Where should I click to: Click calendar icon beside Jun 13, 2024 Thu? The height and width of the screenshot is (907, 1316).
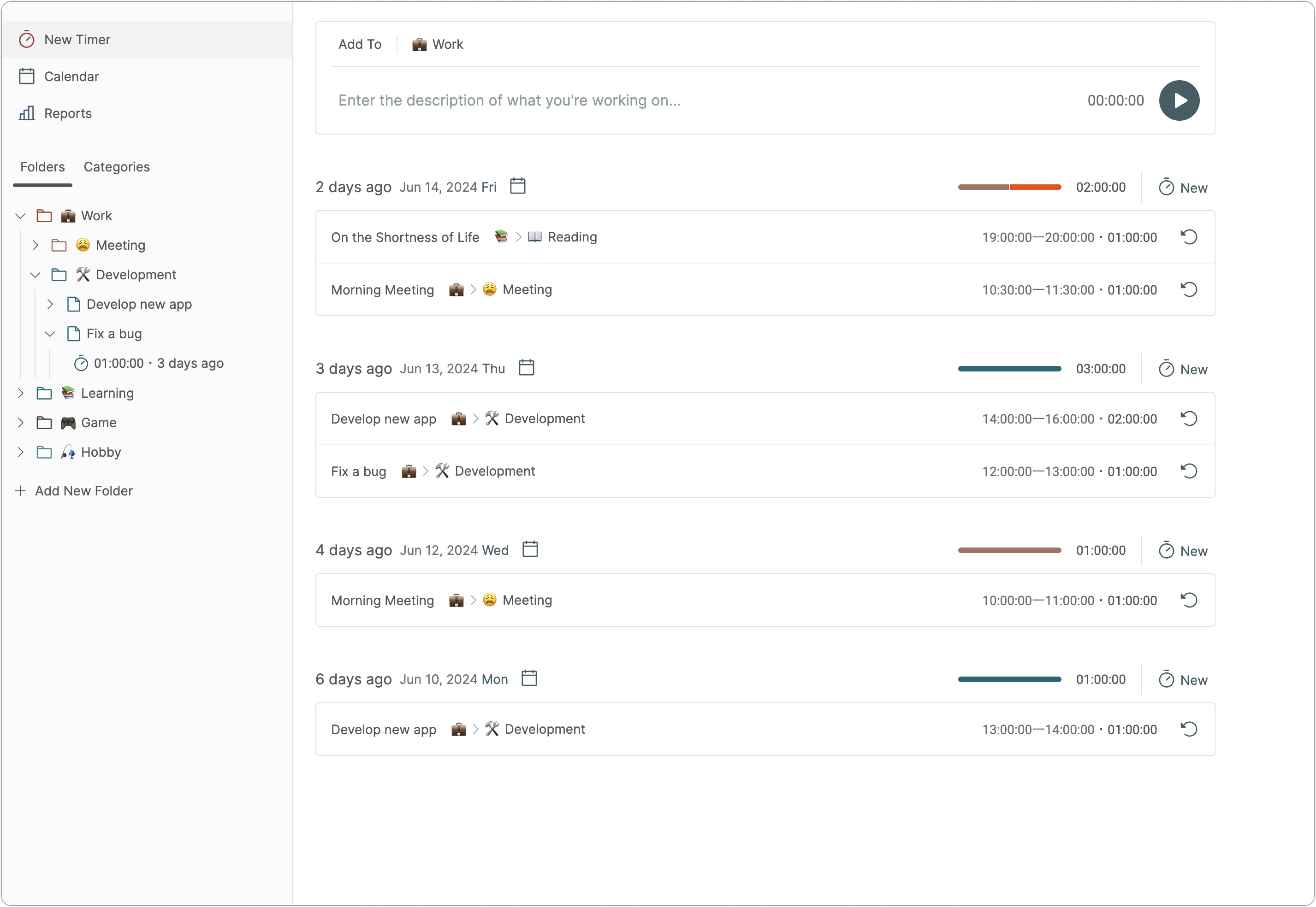pos(527,368)
